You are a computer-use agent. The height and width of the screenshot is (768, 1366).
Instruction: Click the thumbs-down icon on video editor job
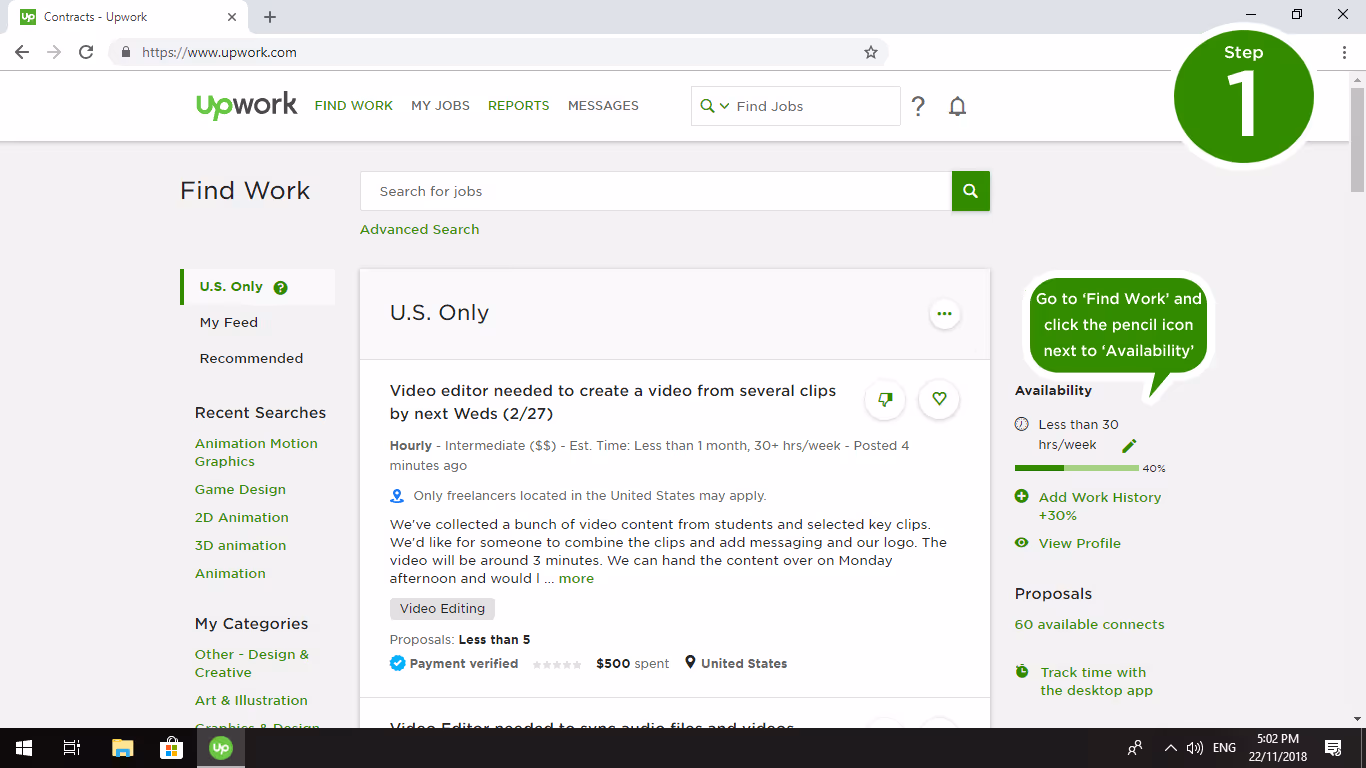coord(885,399)
